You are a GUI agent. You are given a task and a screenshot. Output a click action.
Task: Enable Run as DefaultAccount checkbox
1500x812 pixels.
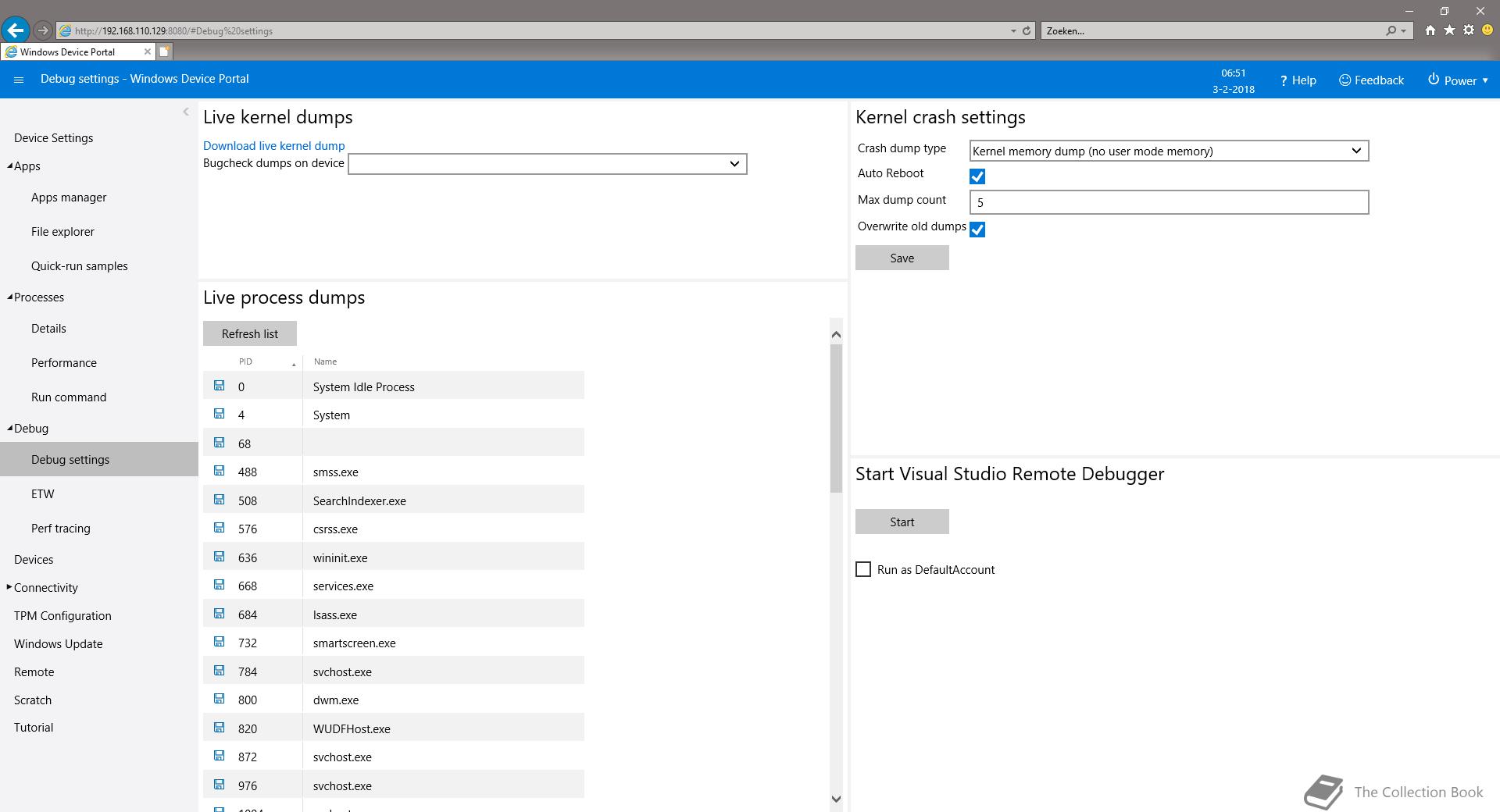863,569
